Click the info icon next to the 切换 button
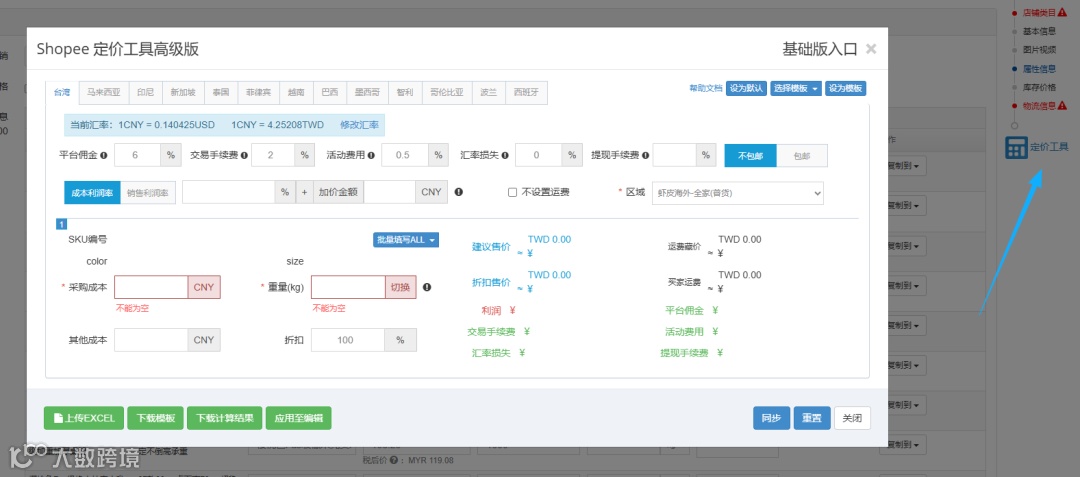 427,287
